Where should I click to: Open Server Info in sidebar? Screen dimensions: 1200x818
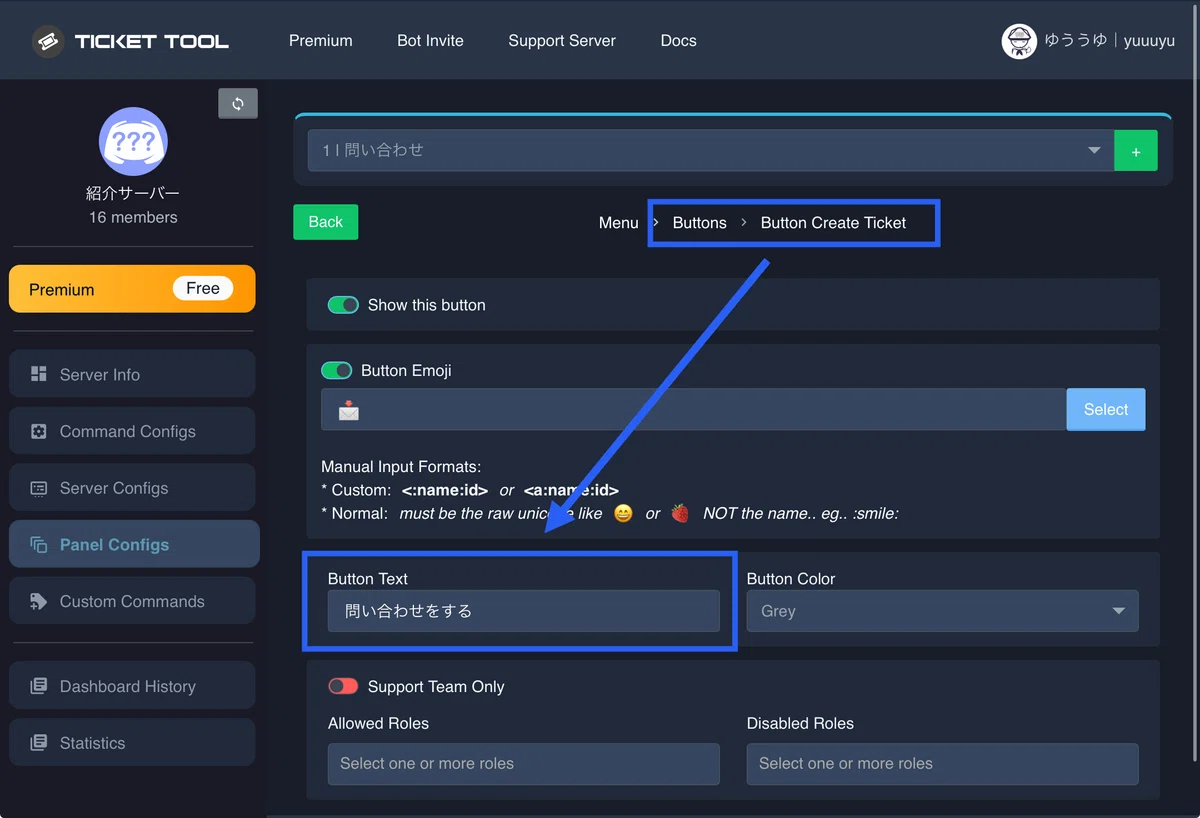click(x=132, y=374)
